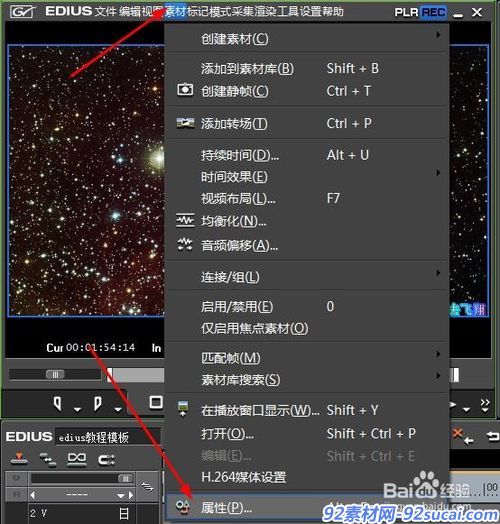
Task: Open the dropdown below fast-forward icon
Action: (485, 410)
